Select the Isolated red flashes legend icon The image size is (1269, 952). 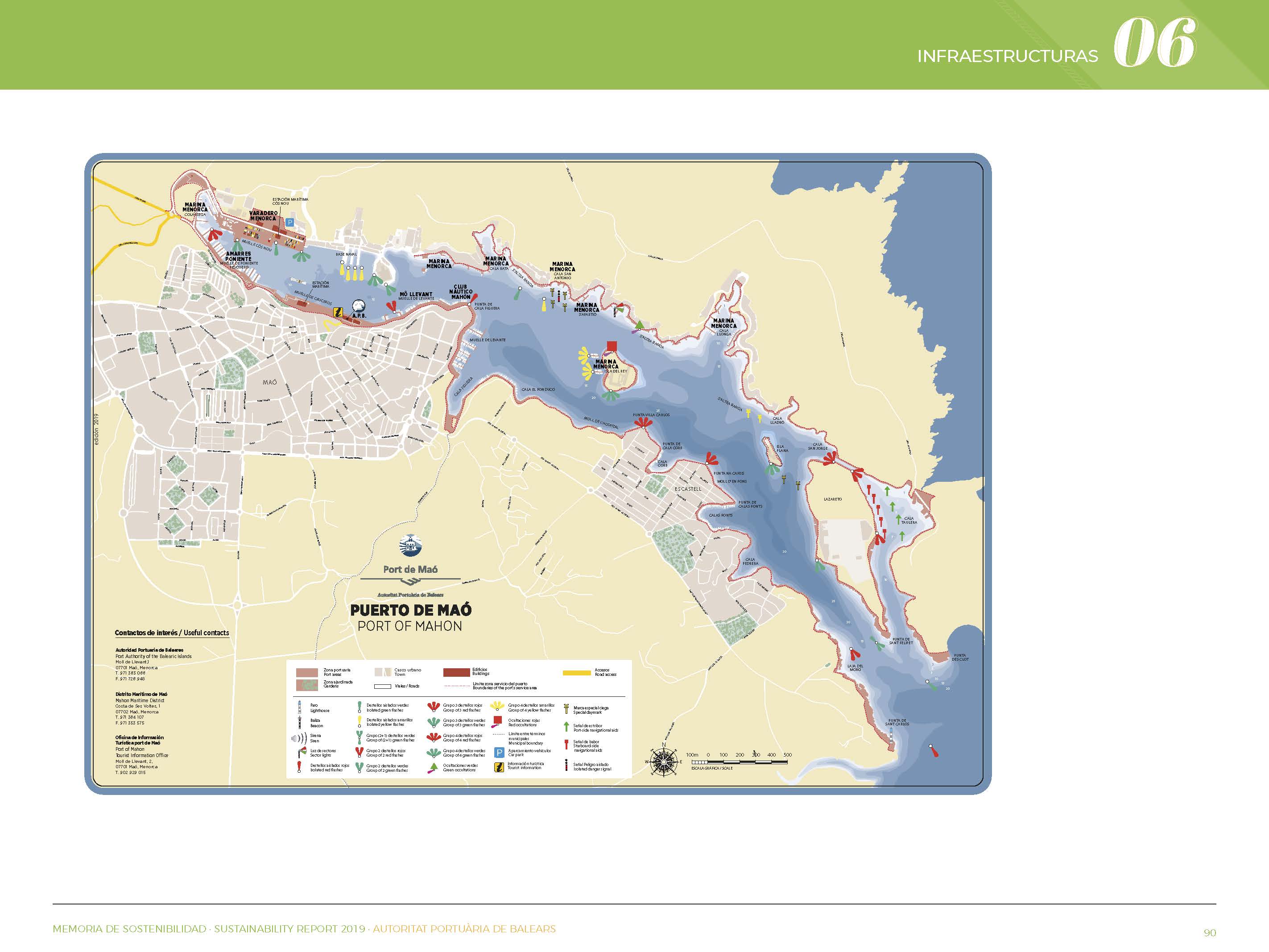pyautogui.click(x=299, y=767)
